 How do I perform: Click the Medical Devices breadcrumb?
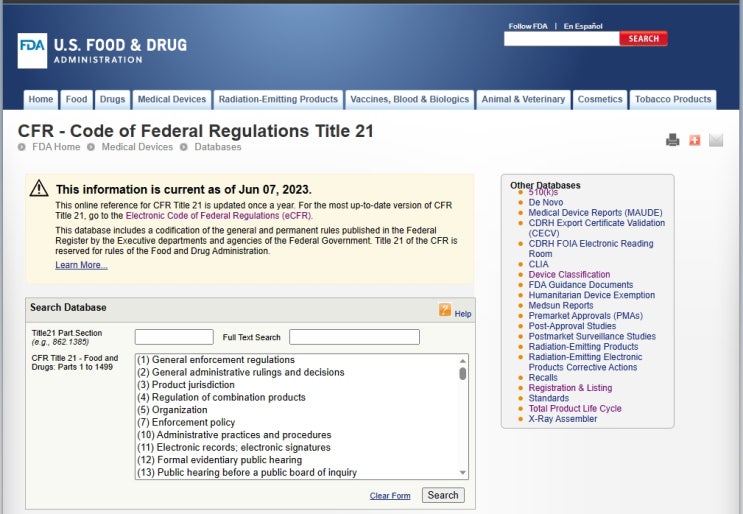tap(137, 147)
